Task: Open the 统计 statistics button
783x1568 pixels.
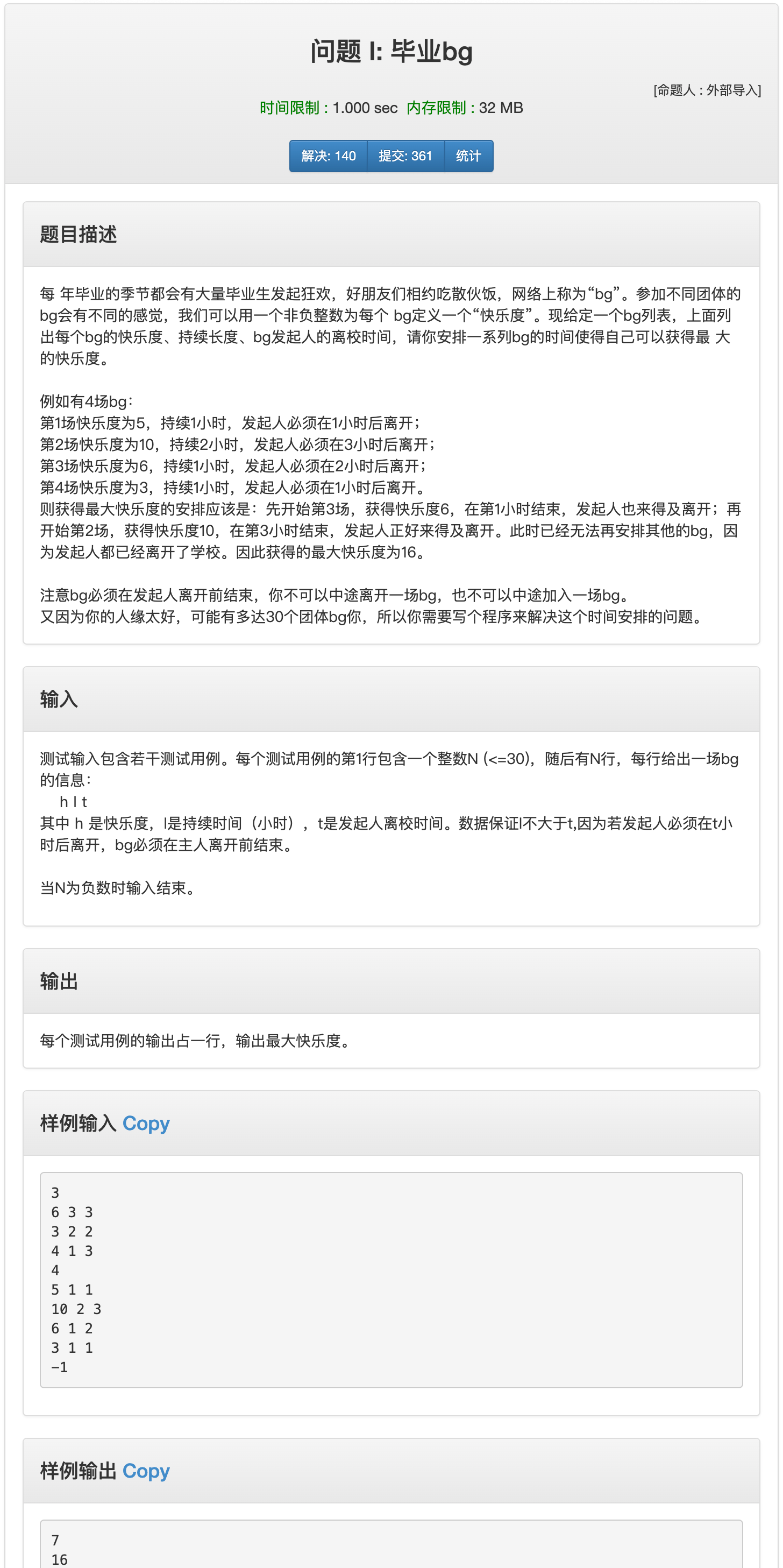Action: [468, 156]
